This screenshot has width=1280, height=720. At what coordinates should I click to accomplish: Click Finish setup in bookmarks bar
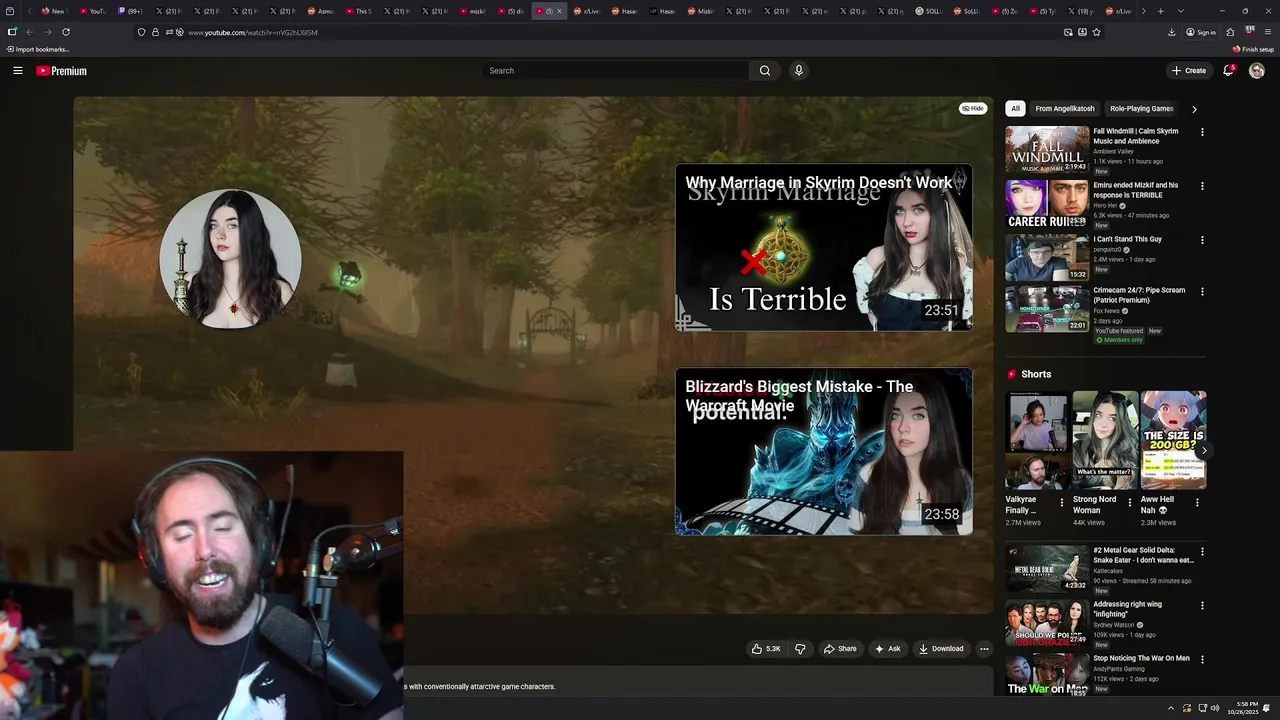click(1253, 49)
